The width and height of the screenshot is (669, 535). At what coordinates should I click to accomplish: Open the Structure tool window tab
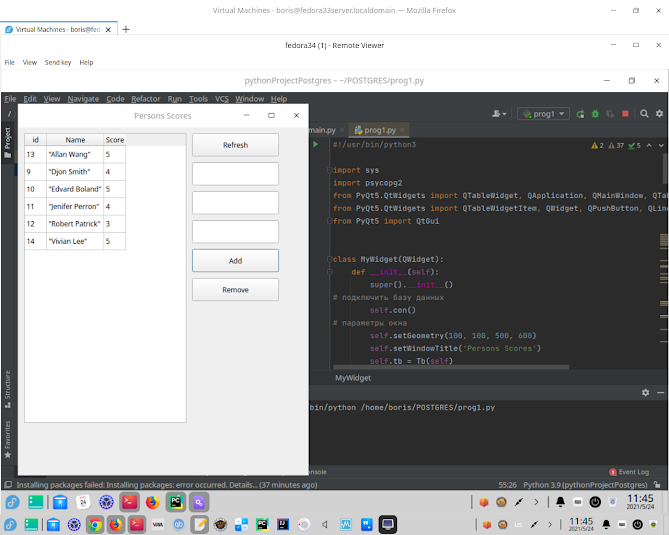click(x=7, y=389)
